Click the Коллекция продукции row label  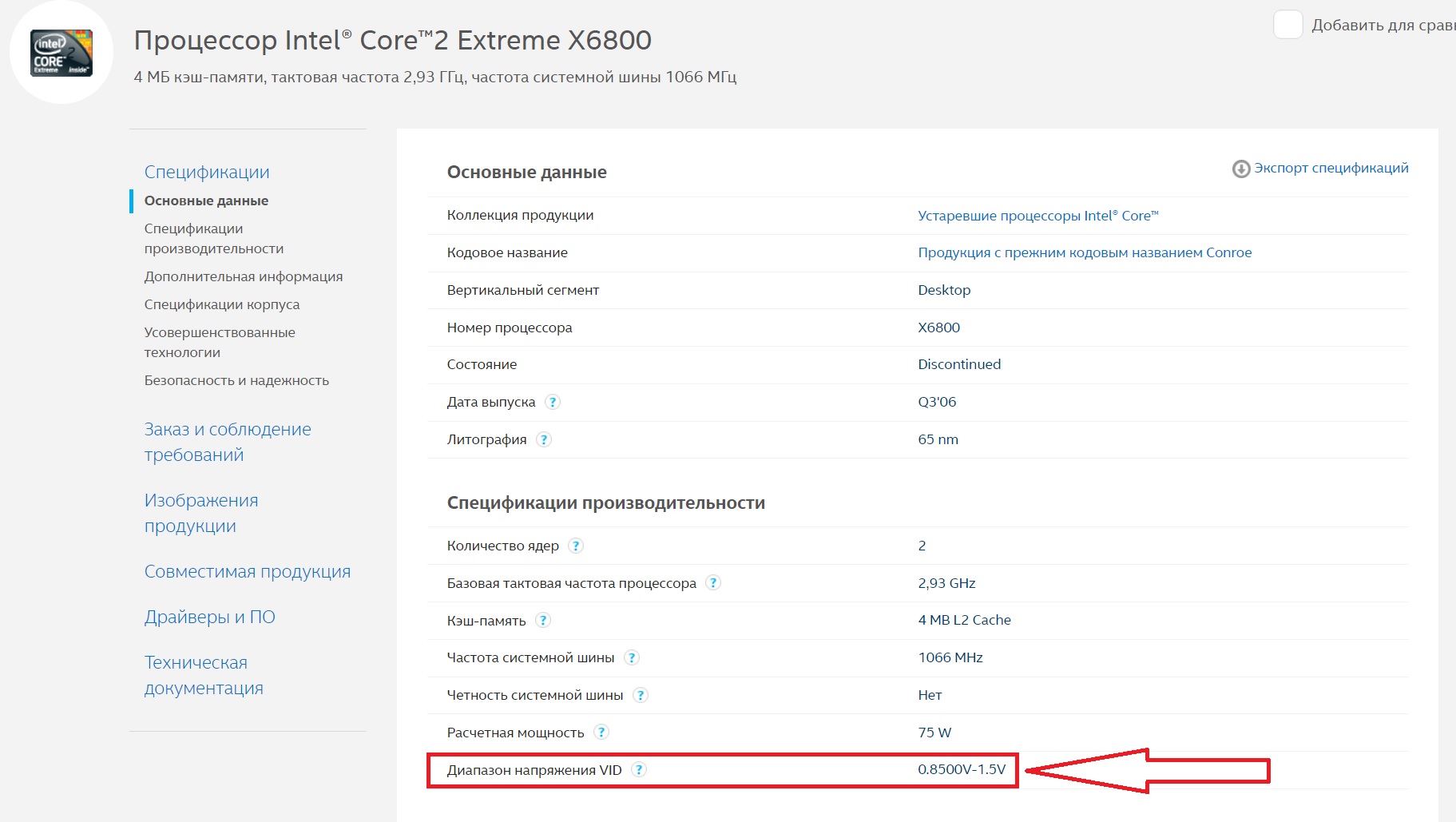point(520,215)
